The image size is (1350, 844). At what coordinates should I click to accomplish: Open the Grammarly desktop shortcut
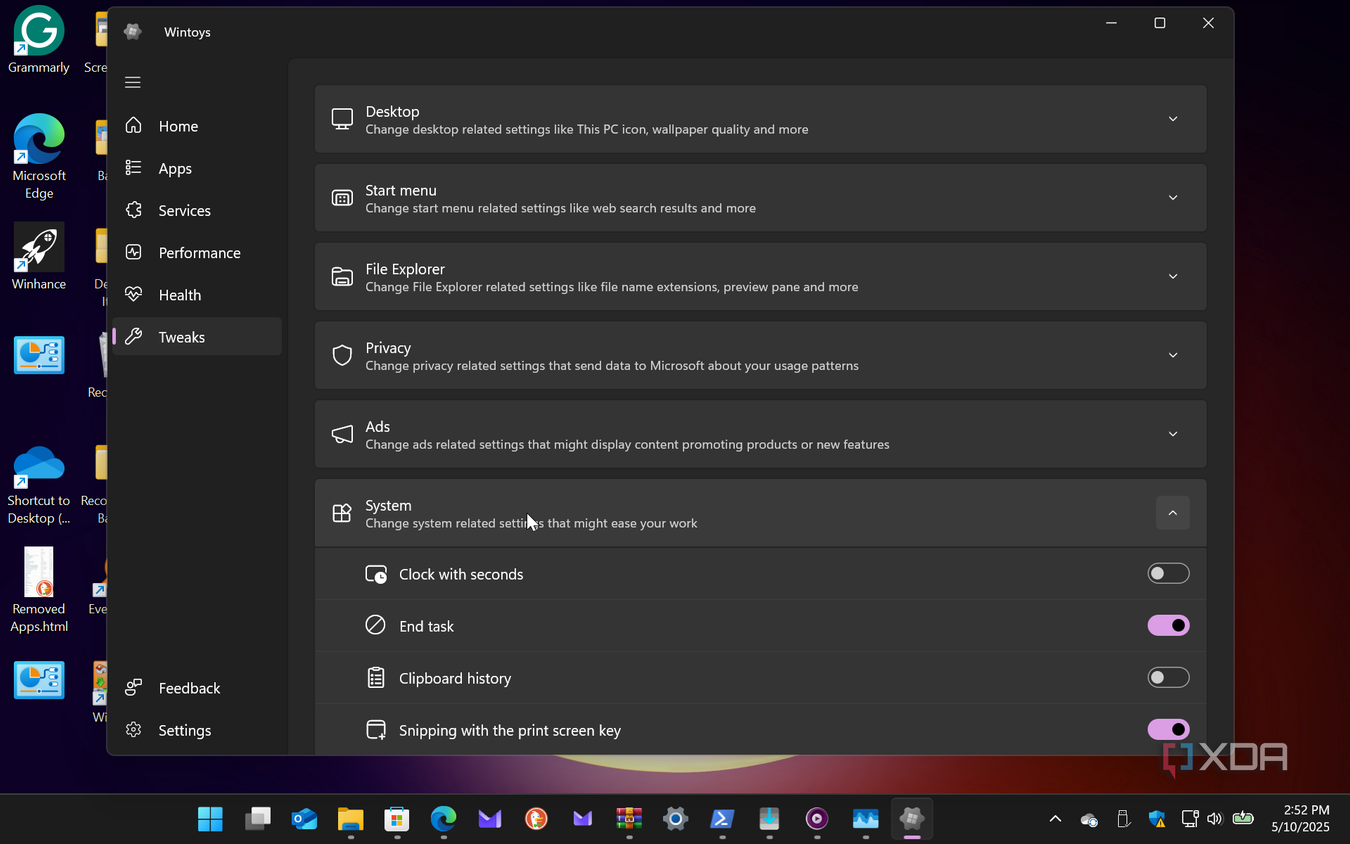coord(39,41)
